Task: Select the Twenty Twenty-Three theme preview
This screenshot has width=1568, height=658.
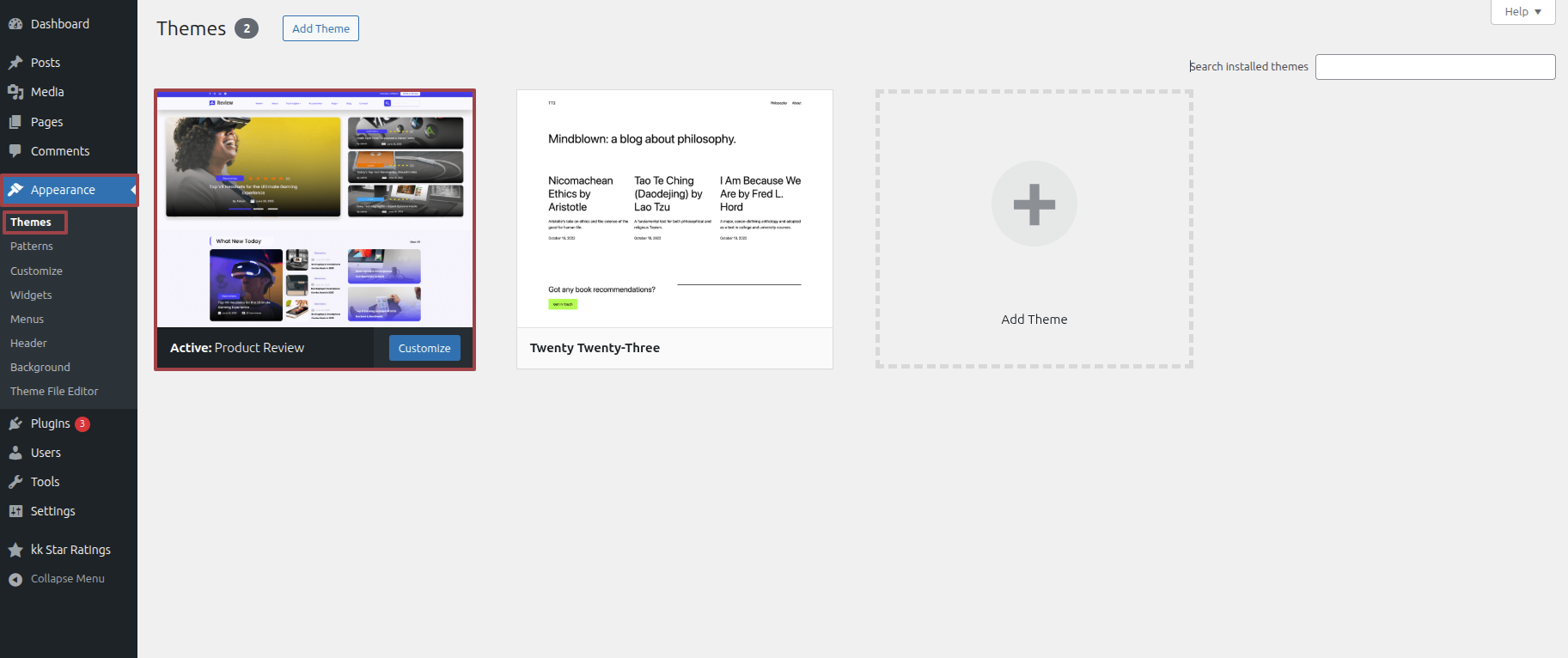Action: (x=674, y=209)
